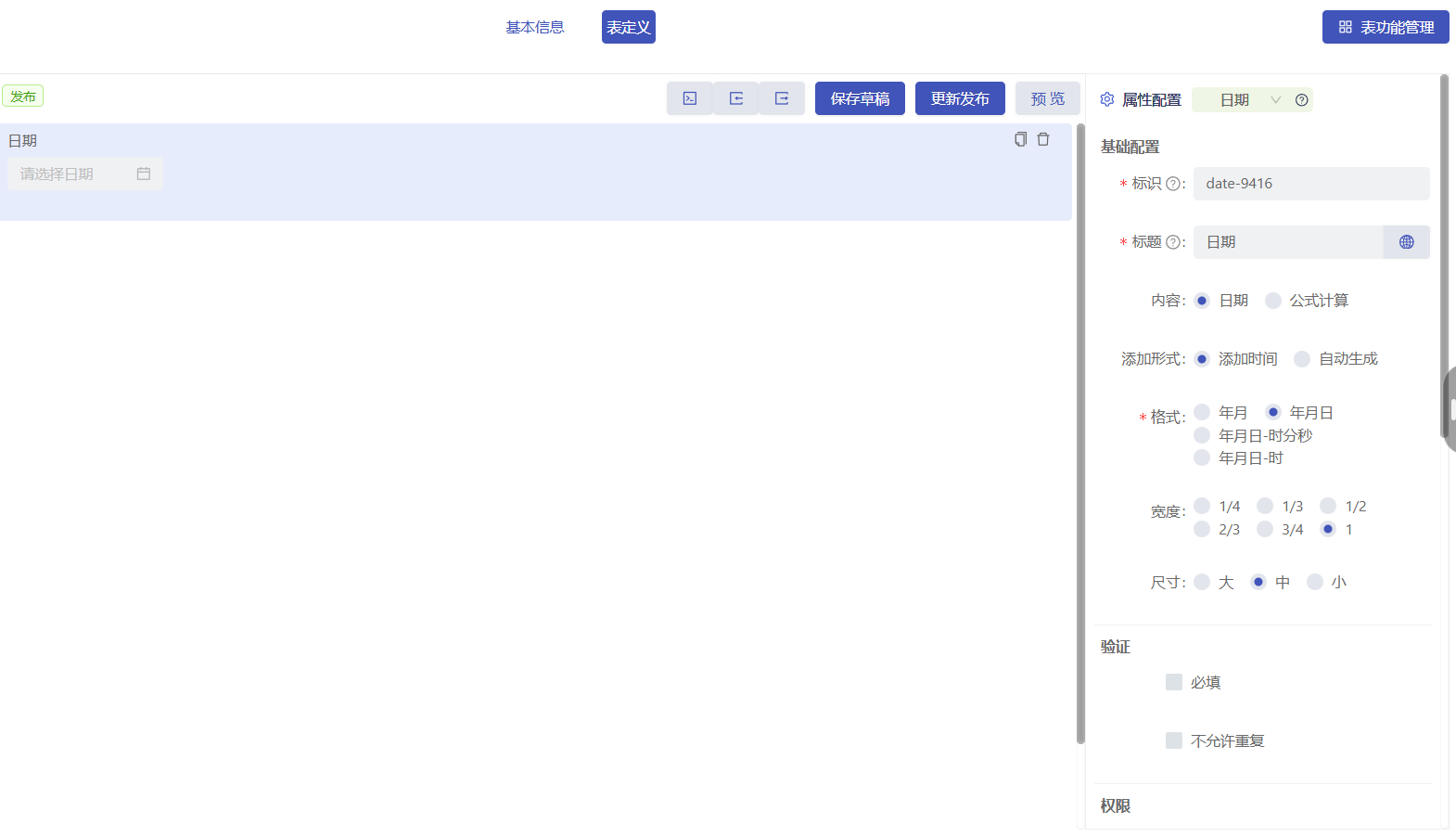This screenshot has width=1456, height=837.
Task: Select size 小
Action: point(1315,582)
